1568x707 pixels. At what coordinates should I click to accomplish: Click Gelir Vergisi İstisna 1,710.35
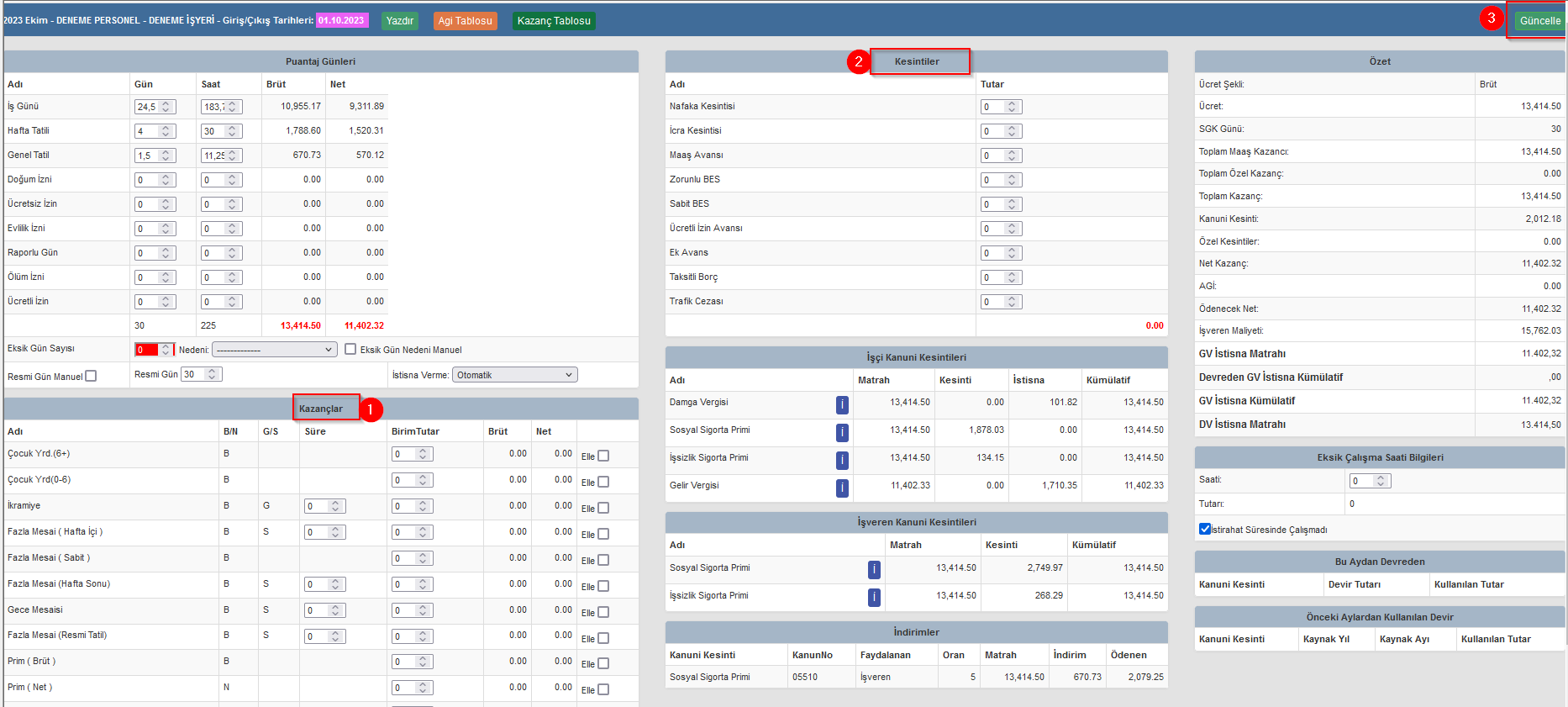pyautogui.click(x=1060, y=485)
